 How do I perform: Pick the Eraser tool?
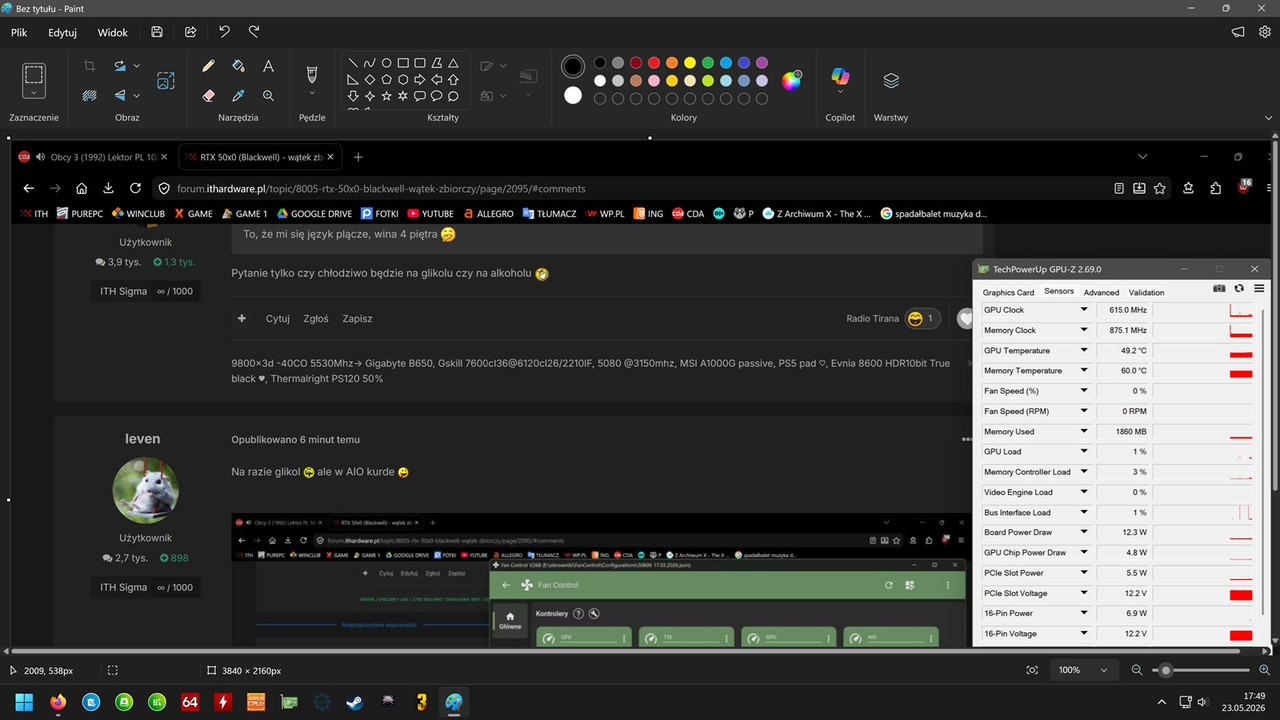pyautogui.click(x=208, y=96)
